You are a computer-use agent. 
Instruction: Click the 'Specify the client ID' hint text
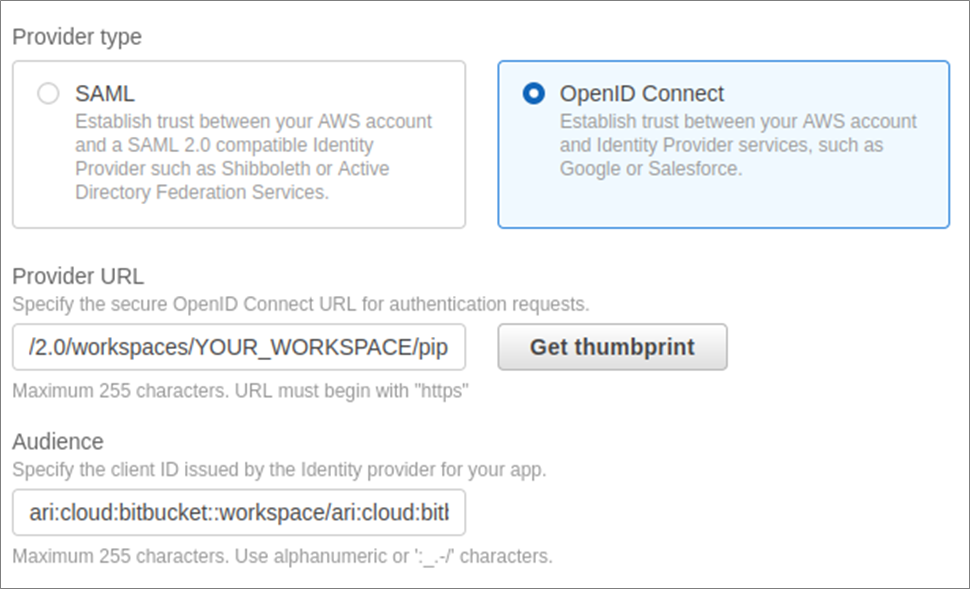tap(280, 470)
